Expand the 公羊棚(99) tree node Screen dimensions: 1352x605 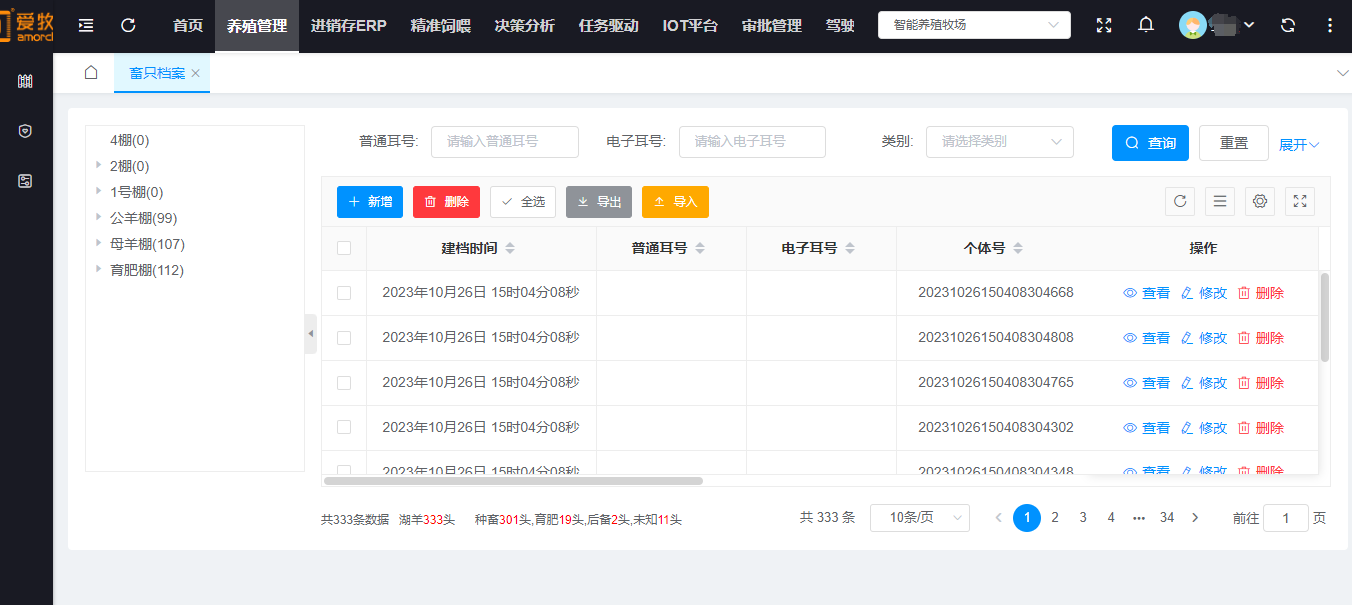tap(98, 217)
